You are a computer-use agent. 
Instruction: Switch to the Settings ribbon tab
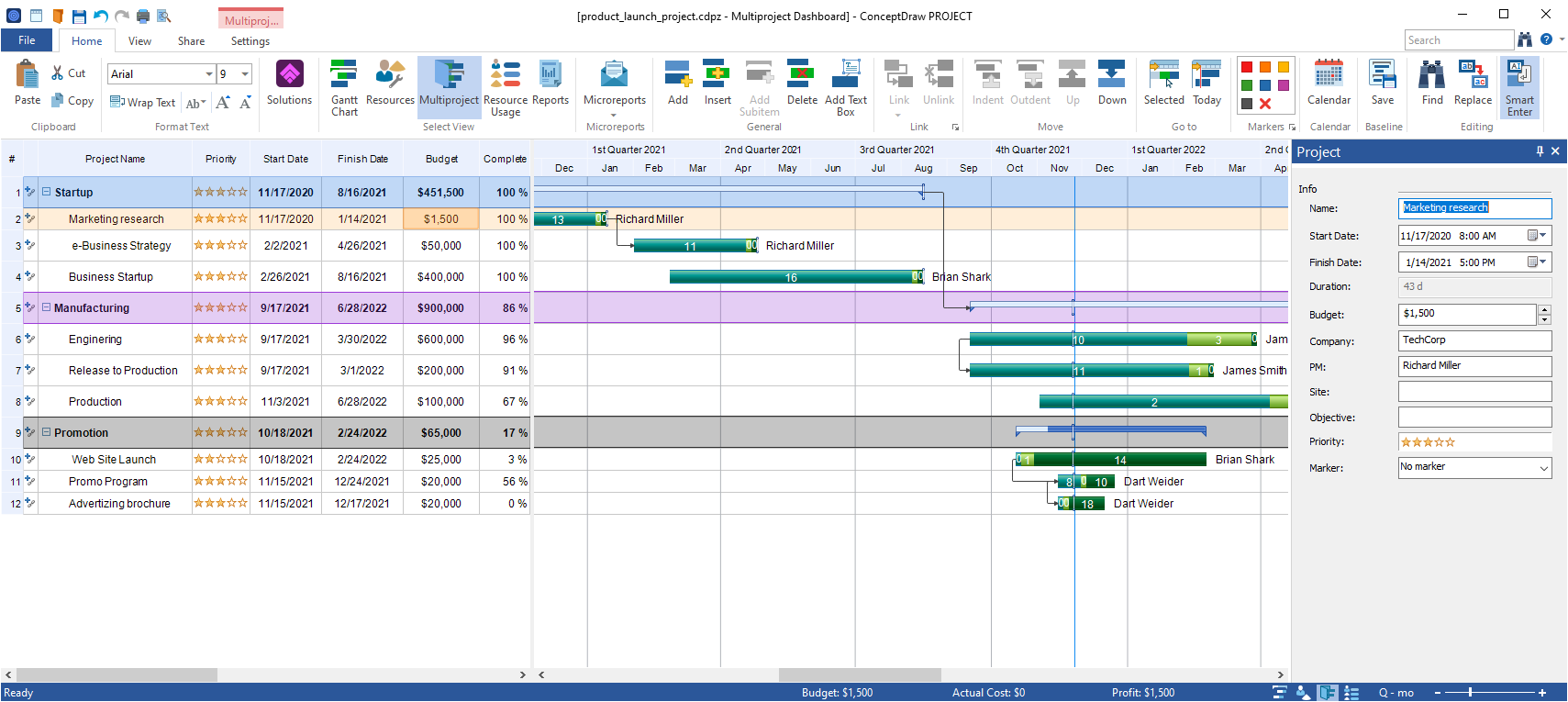click(x=250, y=40)
